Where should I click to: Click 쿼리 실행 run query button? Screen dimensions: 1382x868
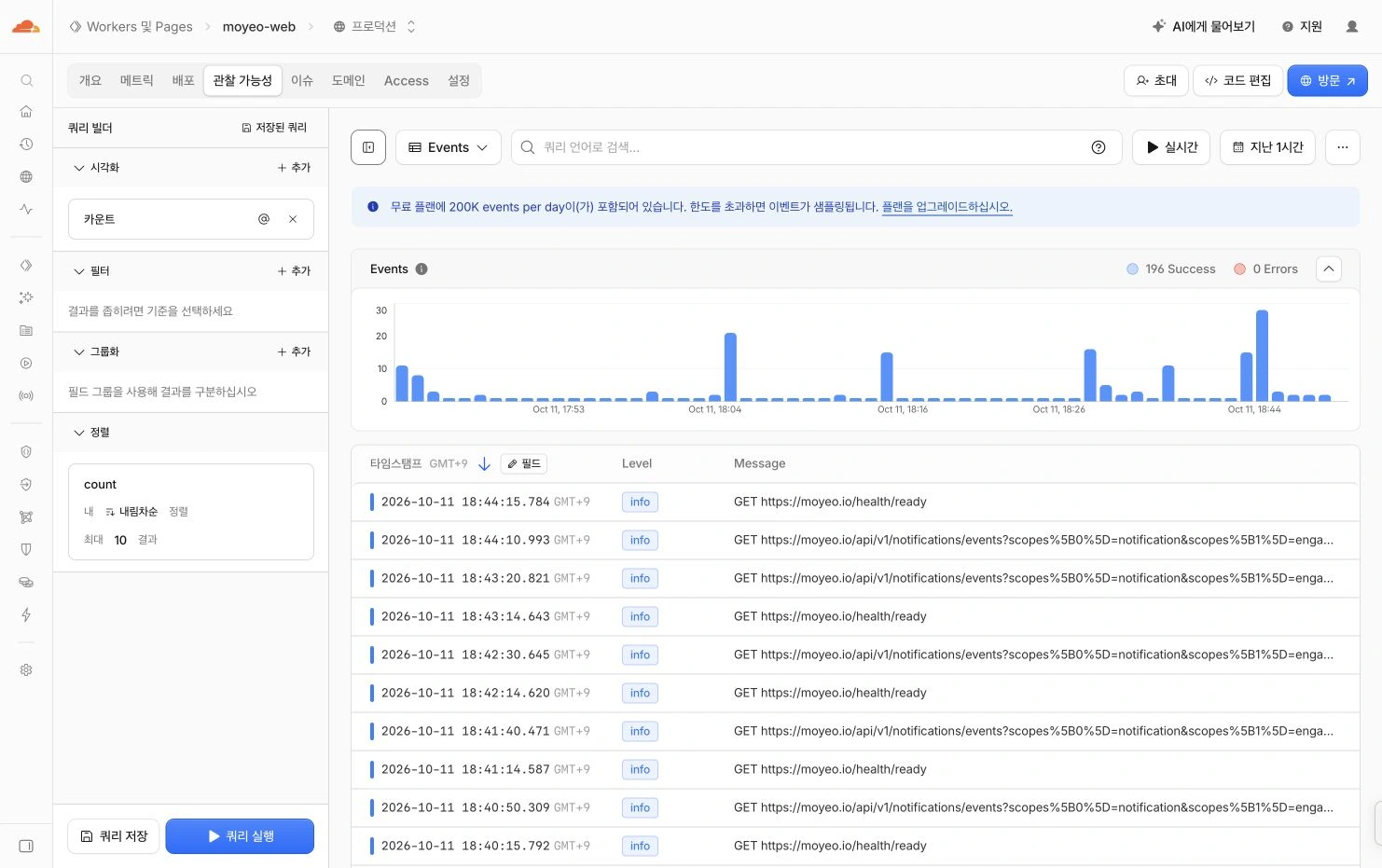click(x=240, y=836)
